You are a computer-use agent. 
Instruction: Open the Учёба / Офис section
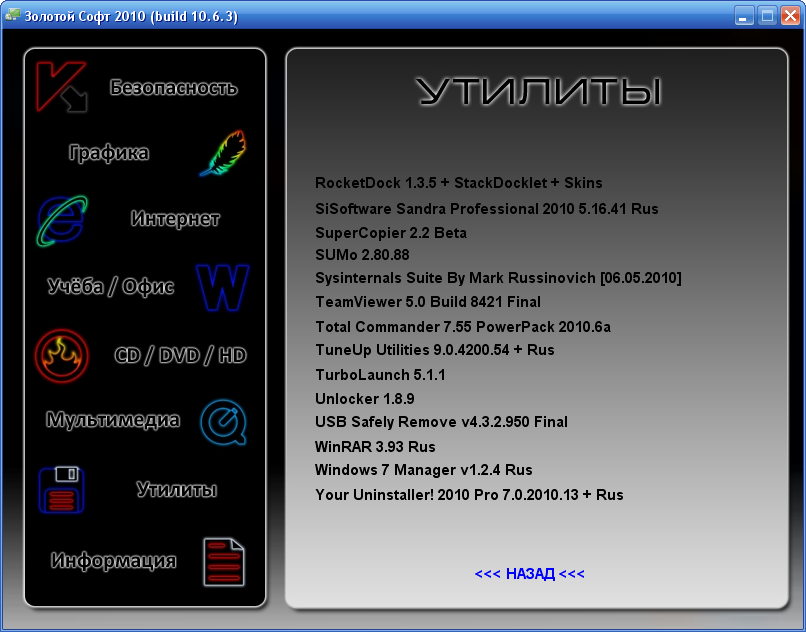(111, 286)
